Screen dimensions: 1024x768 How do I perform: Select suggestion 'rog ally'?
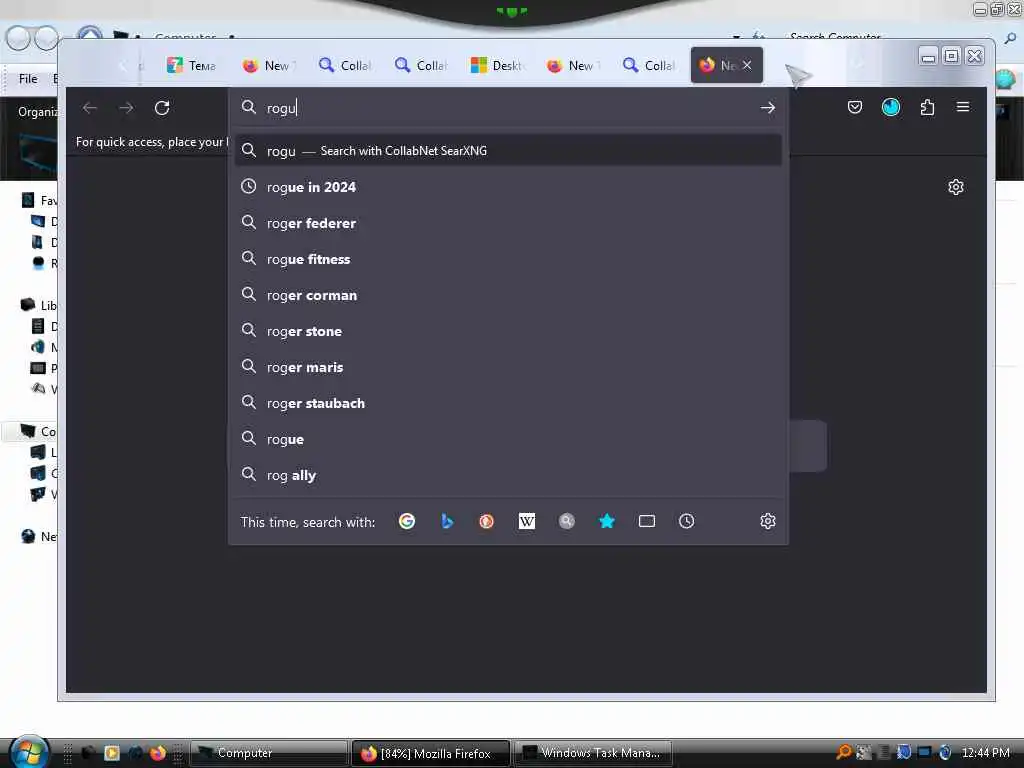tap(508, 475)
